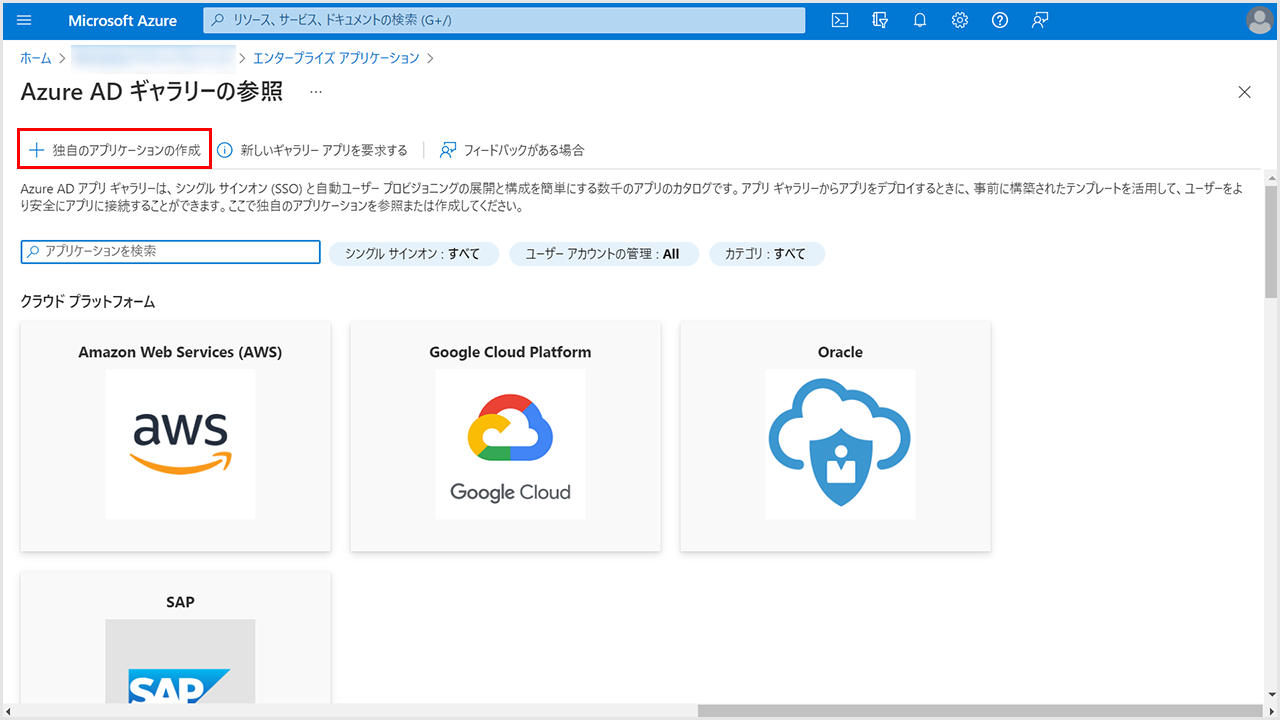Open フィードバックがある場合 in the toolbar
This screenshot has width=1280, height=720.
coord(512,150)
